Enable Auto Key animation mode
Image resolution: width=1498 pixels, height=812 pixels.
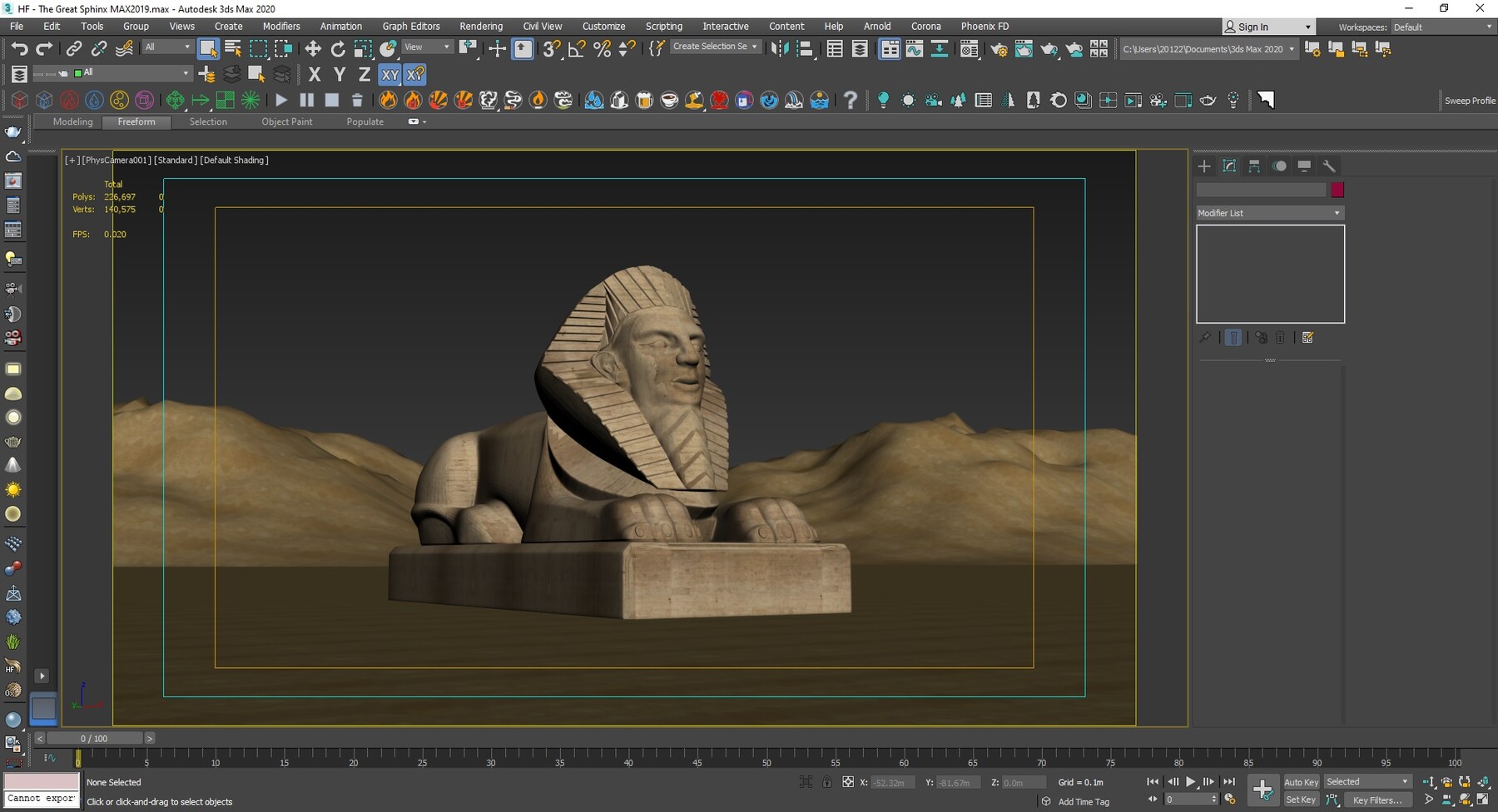(x=1301, y=782)
